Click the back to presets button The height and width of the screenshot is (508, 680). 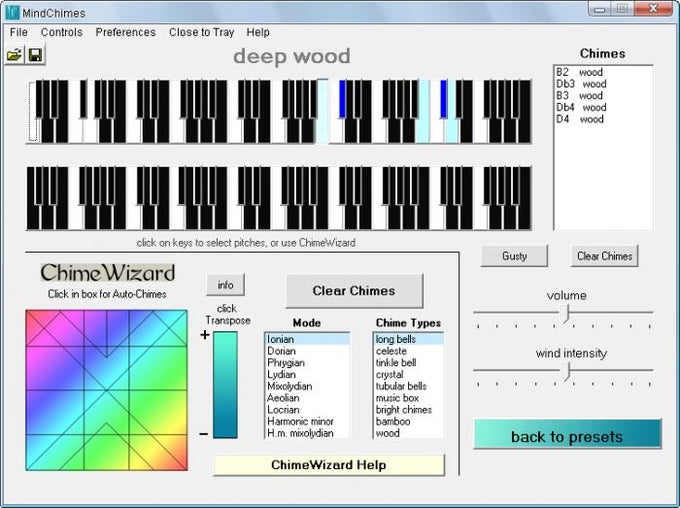567,434
